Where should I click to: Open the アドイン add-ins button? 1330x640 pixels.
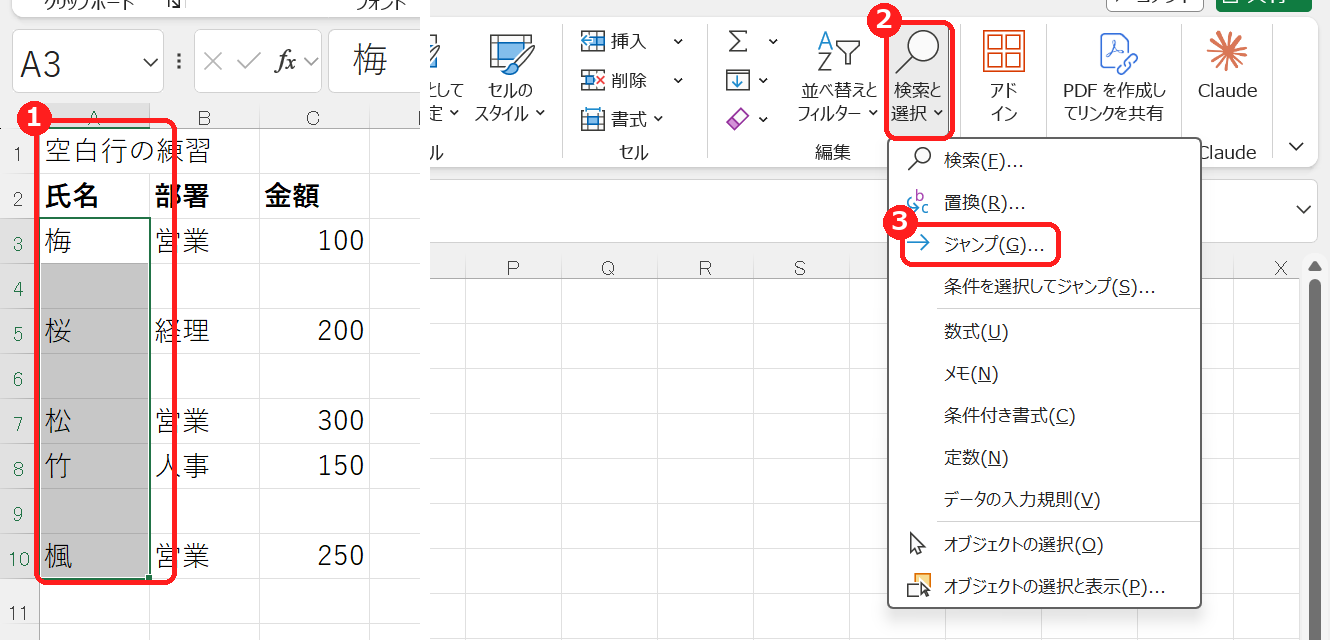(1004, 78)
